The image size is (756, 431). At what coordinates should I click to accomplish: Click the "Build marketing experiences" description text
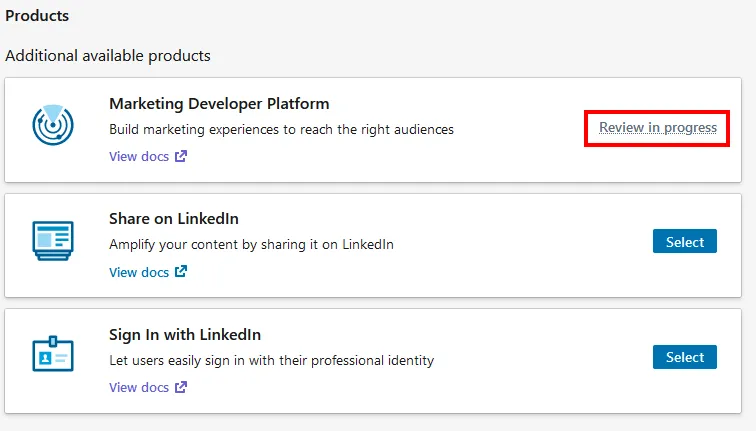[x=281, y=129]
